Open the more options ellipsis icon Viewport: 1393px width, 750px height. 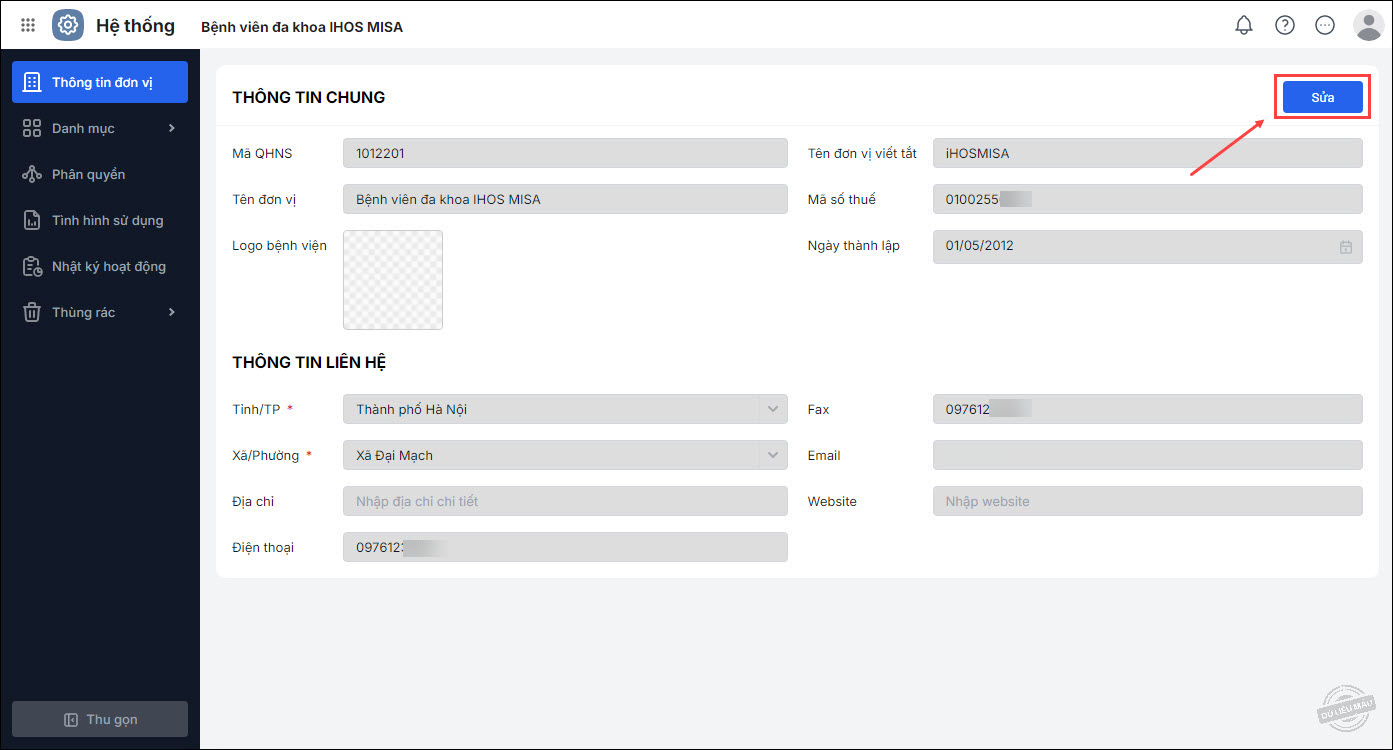point(1325,25)
